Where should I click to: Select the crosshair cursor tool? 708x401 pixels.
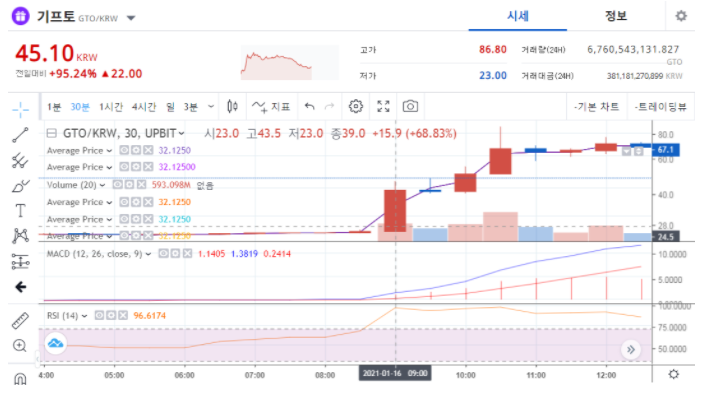pos(20,109)
